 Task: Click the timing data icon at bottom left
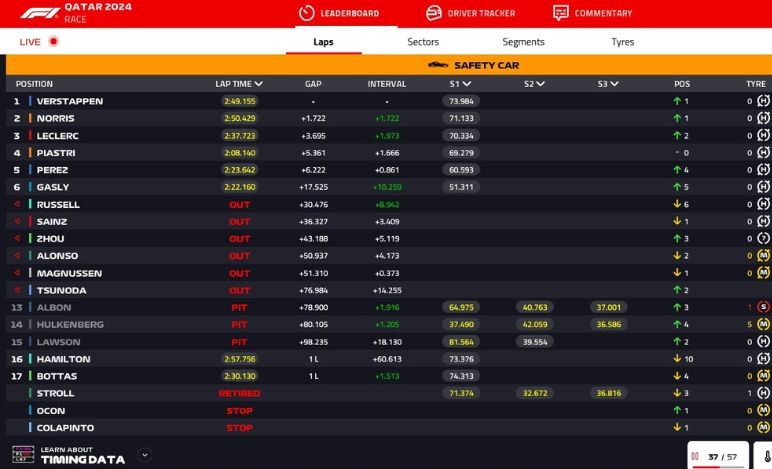pos(24,455)
